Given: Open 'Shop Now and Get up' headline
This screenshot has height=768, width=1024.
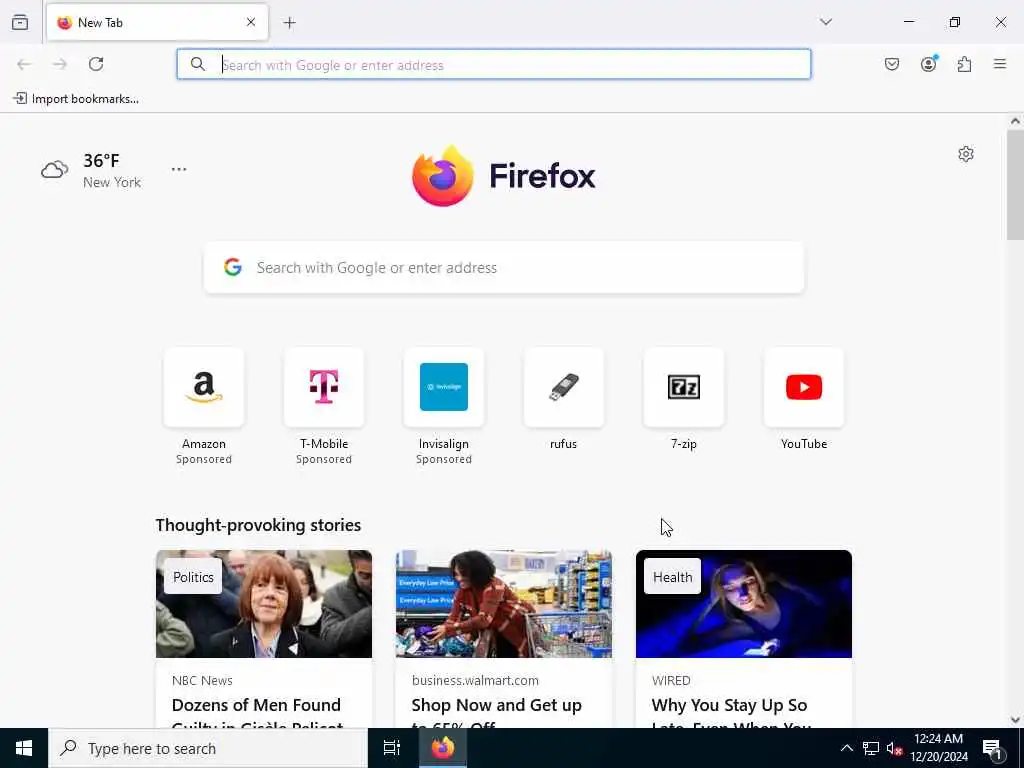Looking at the screenshot, I should (496, 705).
